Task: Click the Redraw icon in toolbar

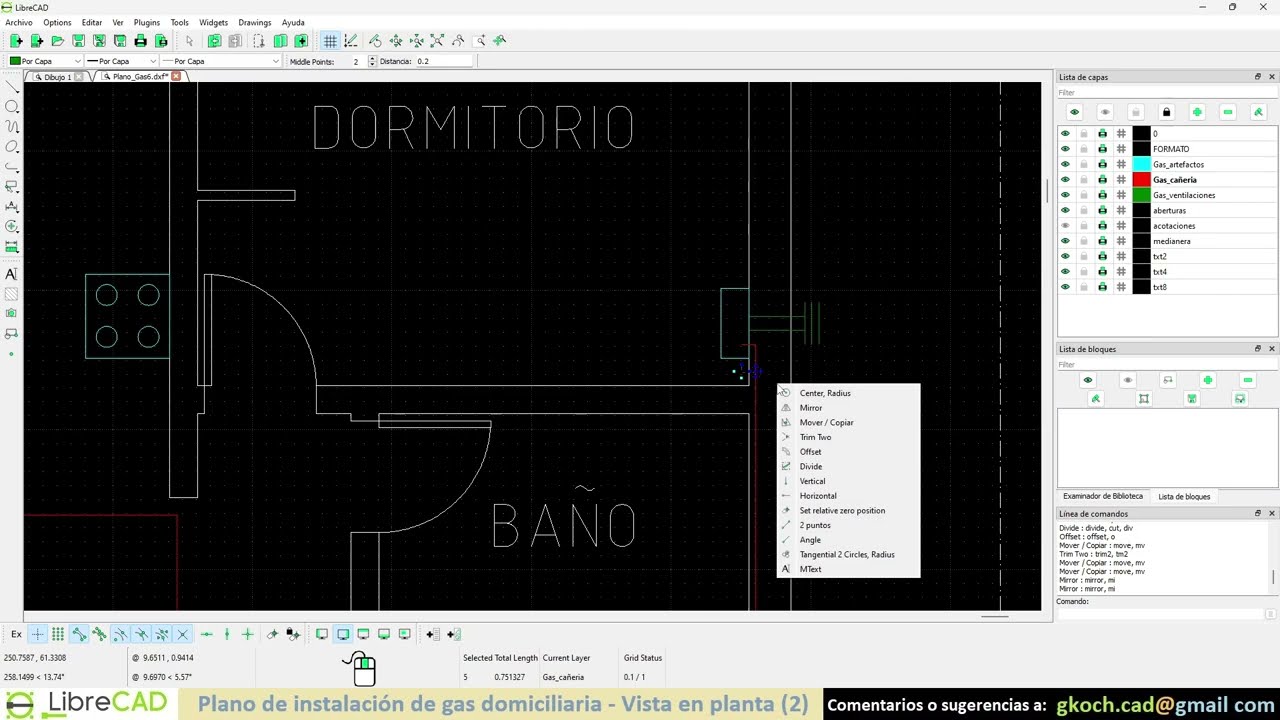Action: (375, 41)
